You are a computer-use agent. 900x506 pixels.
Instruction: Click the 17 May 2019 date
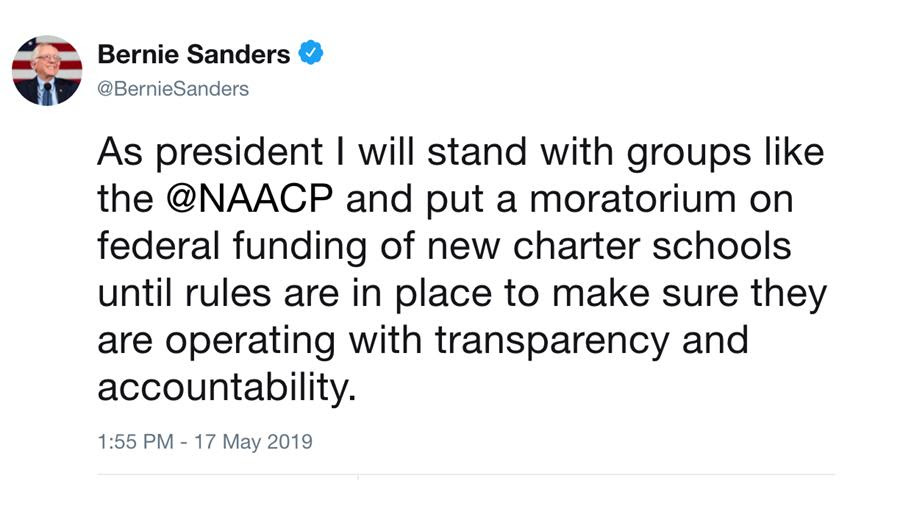pyautogui.click(x=253, y=442)
